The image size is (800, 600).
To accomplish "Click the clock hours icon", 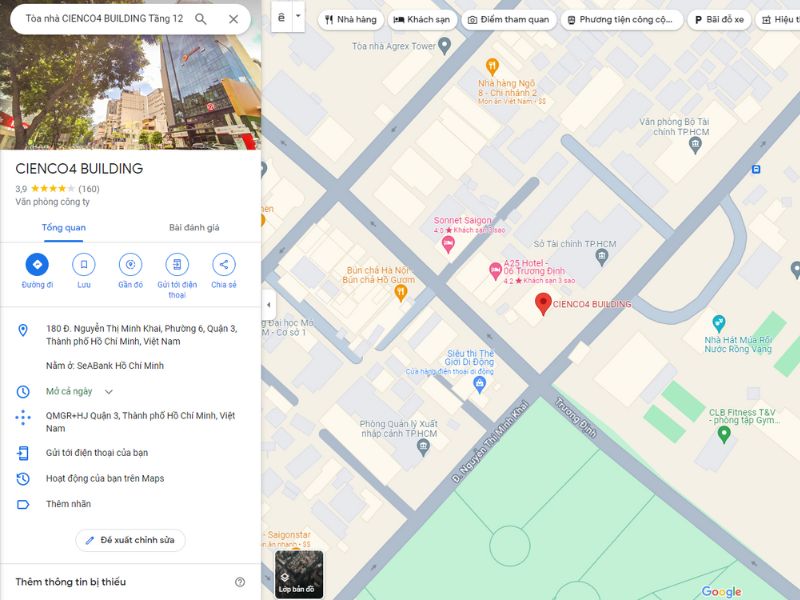I will click(x=23, y=392).
